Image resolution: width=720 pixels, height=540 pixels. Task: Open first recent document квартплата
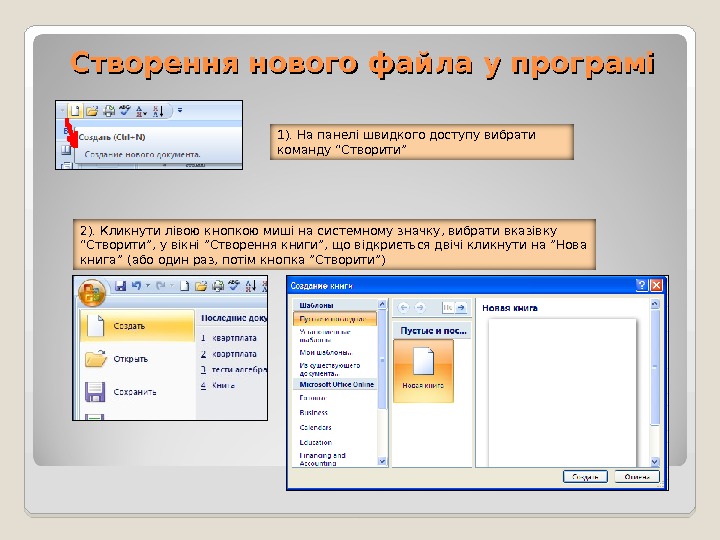[229, 338]
